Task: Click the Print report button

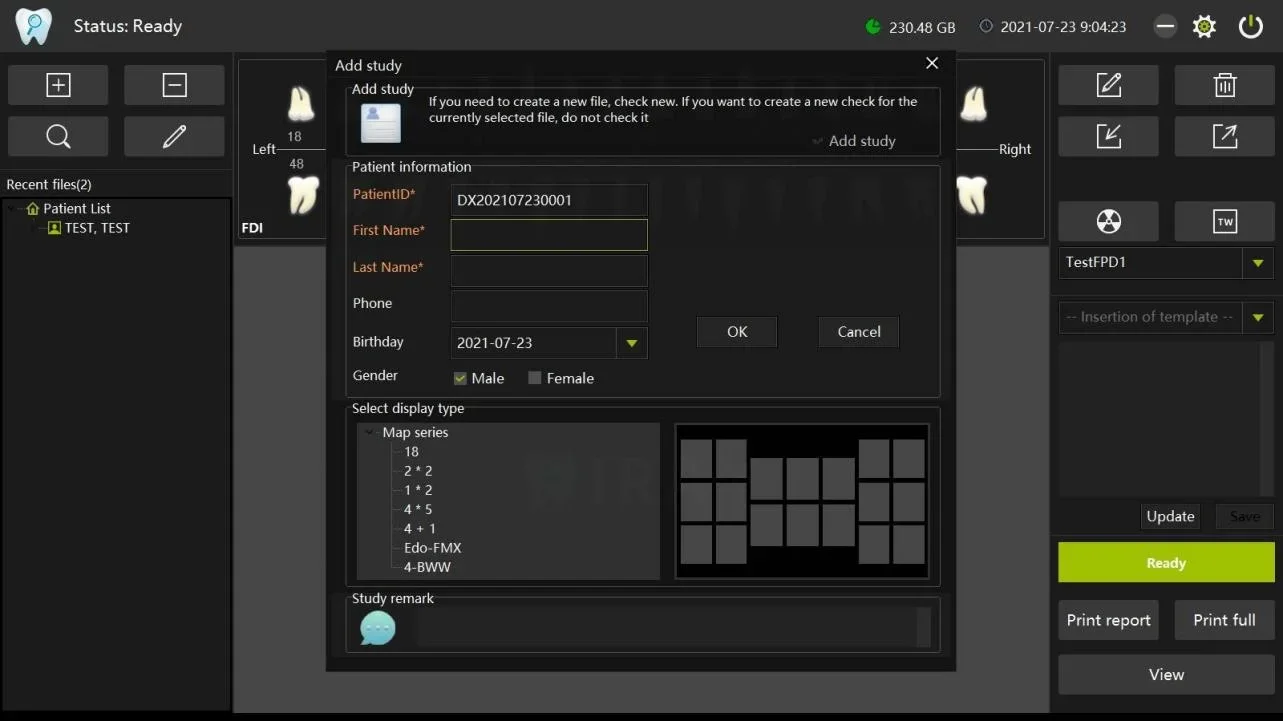Action: (1108, 620)
